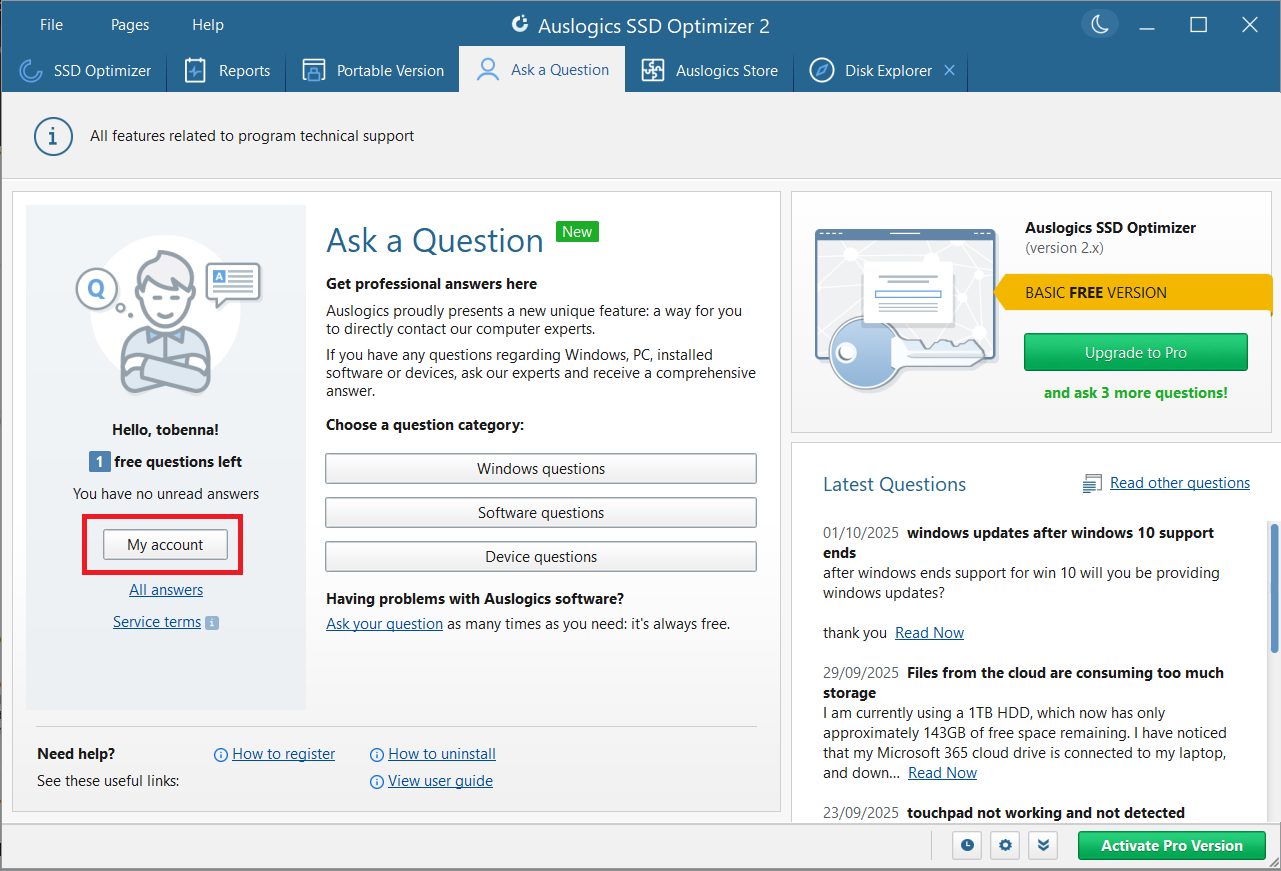Open the scheduler clock icon in bottom bar
The height and width of the screenshot is (871, 1281).
(967, 846)
